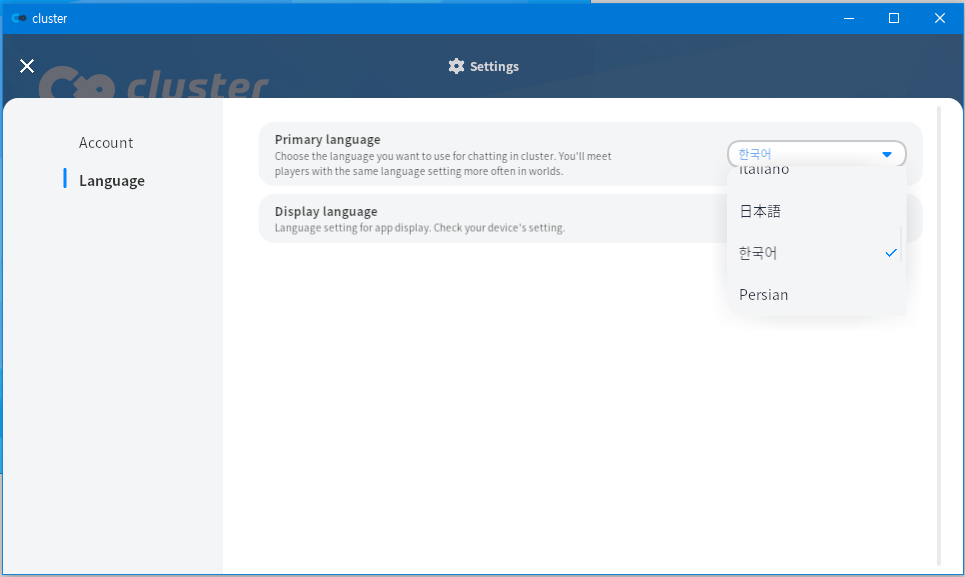Choose Italiano from the language list

(x=816, y=172)
